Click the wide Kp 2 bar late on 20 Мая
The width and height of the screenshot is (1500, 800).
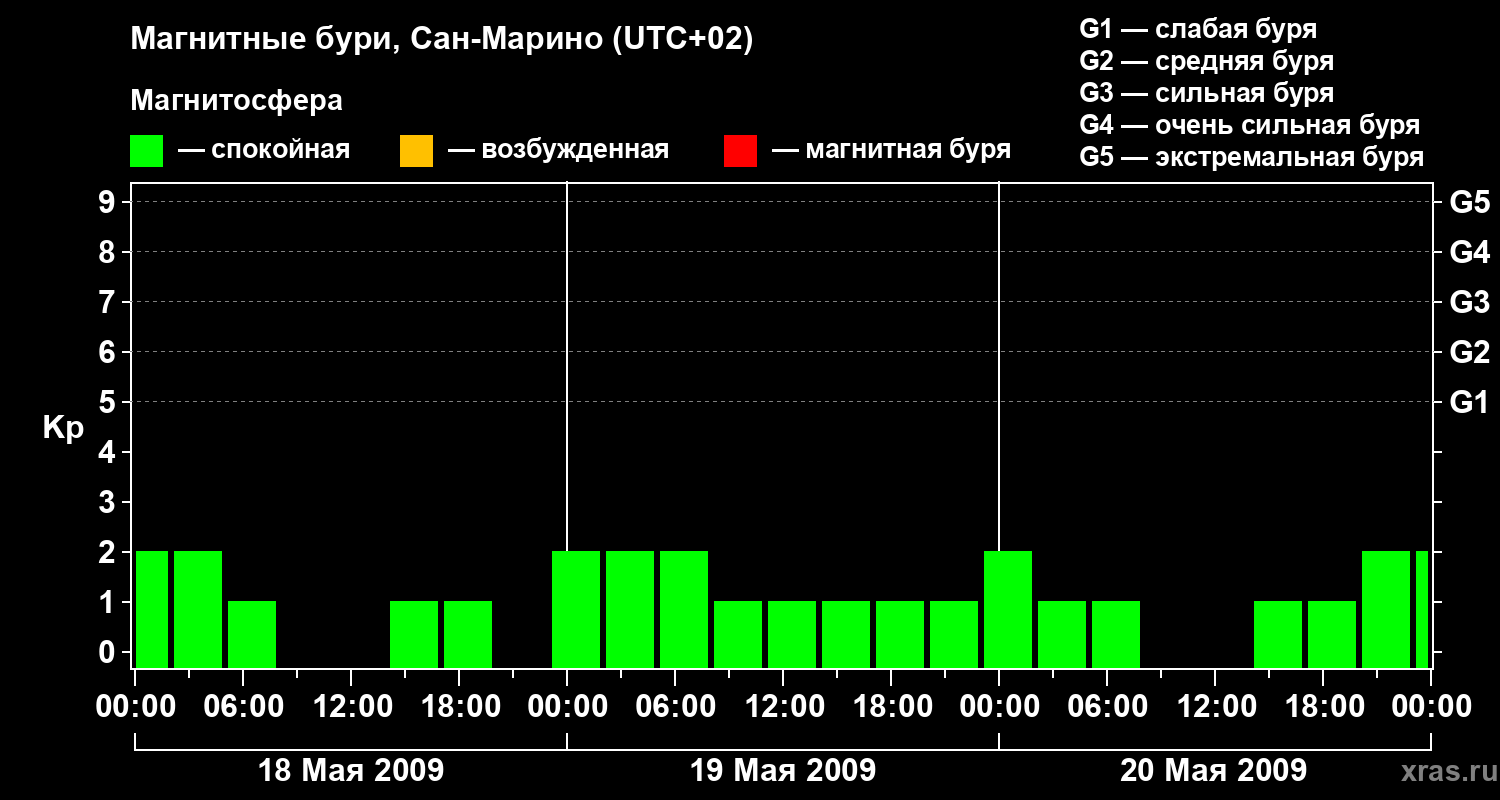[1386, 609]
